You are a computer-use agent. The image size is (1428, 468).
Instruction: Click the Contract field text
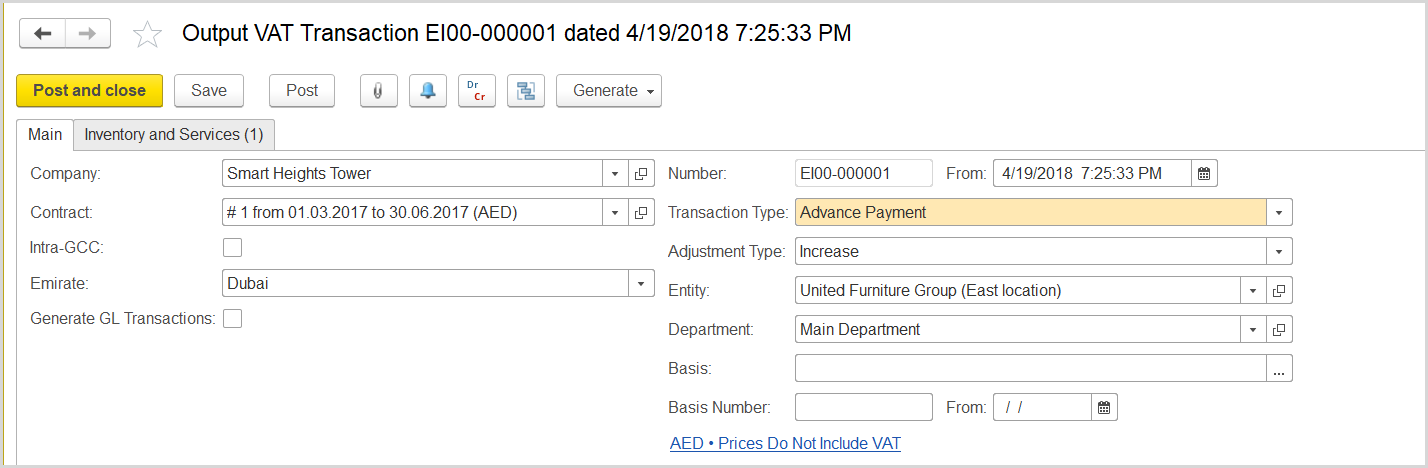(412, 213)
